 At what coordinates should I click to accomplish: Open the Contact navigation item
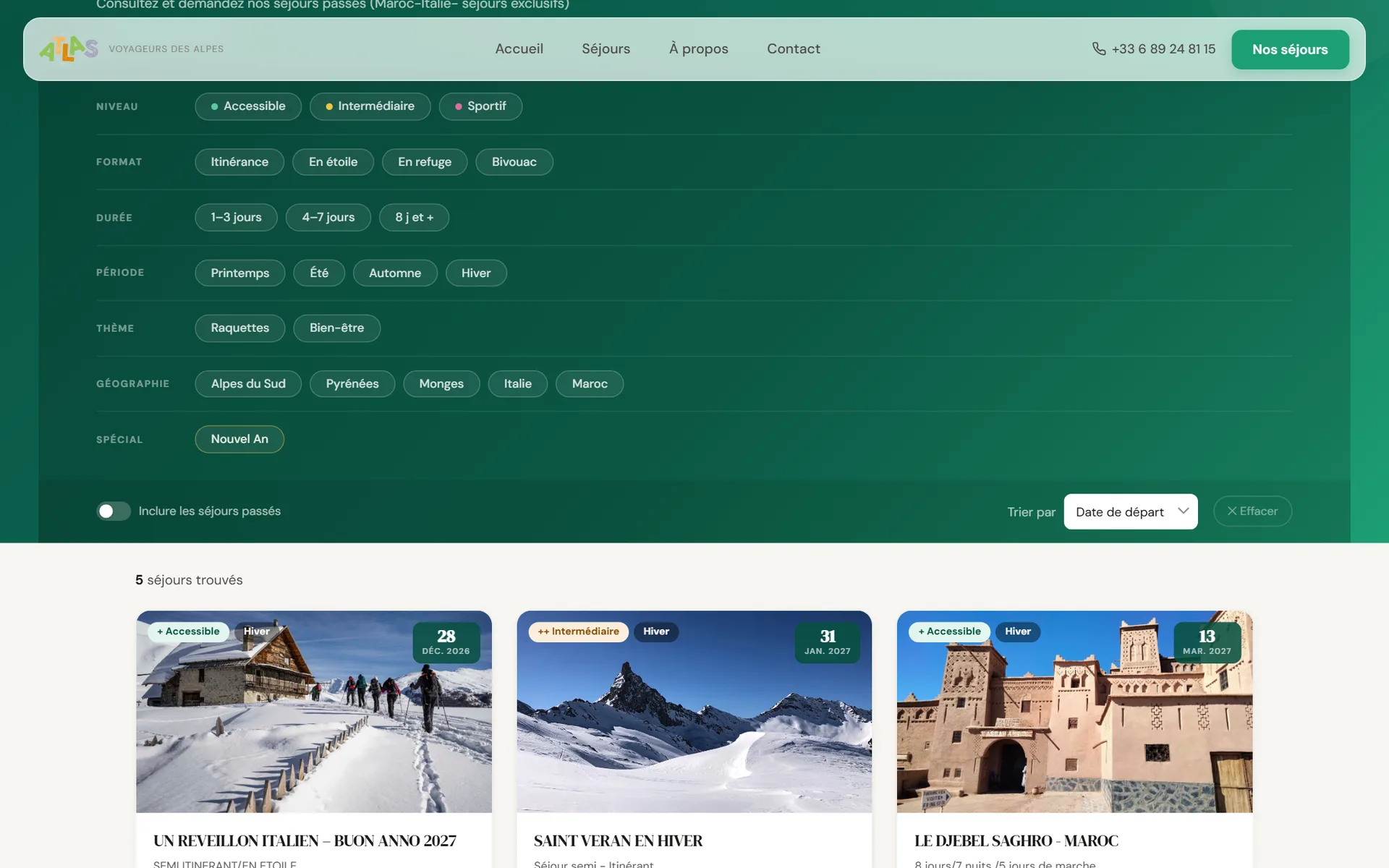coord(794,49)
